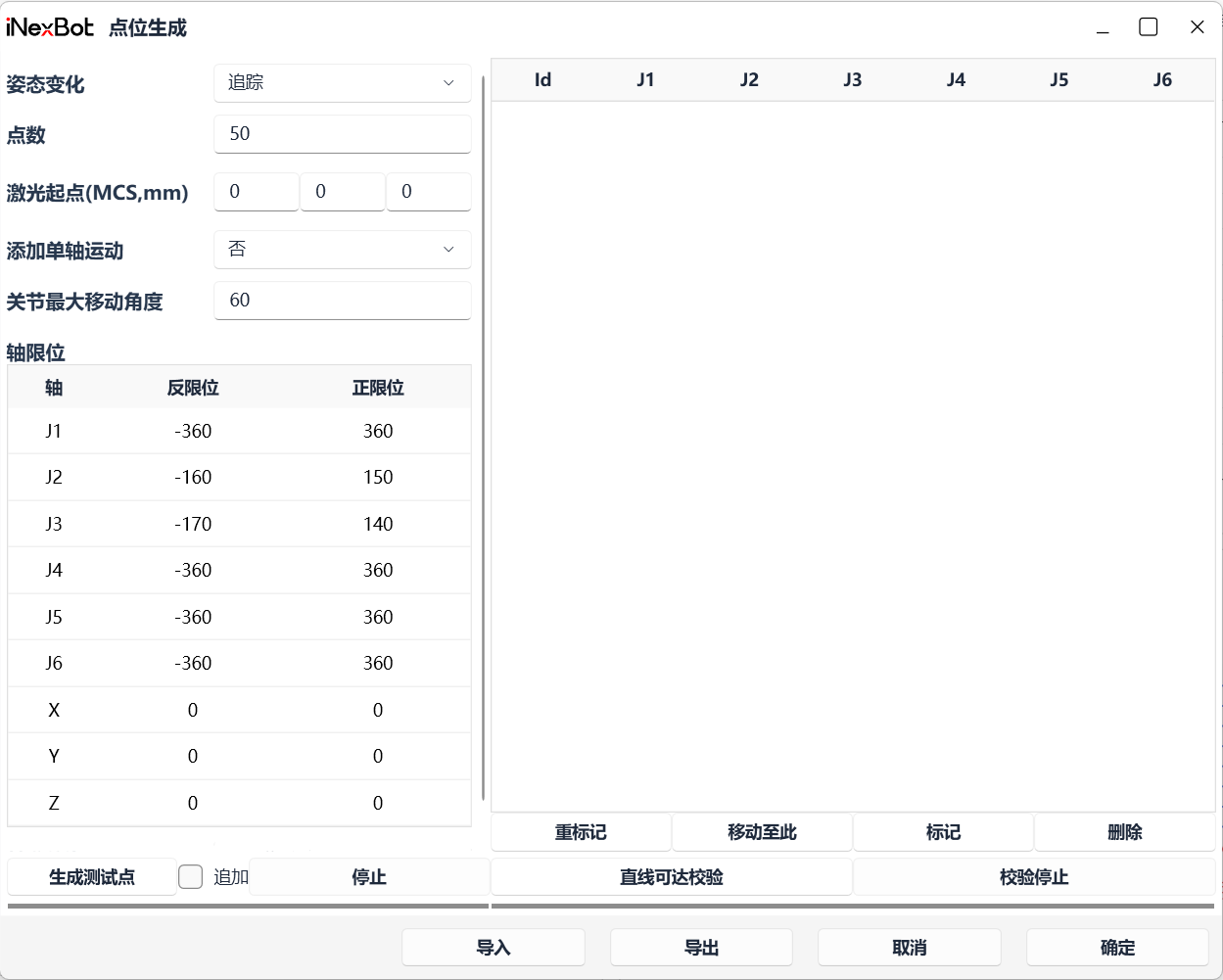Select J1 negative limit cell -360
The width and height of the screenshot is (1223, 980).
(x=193, y=431)
